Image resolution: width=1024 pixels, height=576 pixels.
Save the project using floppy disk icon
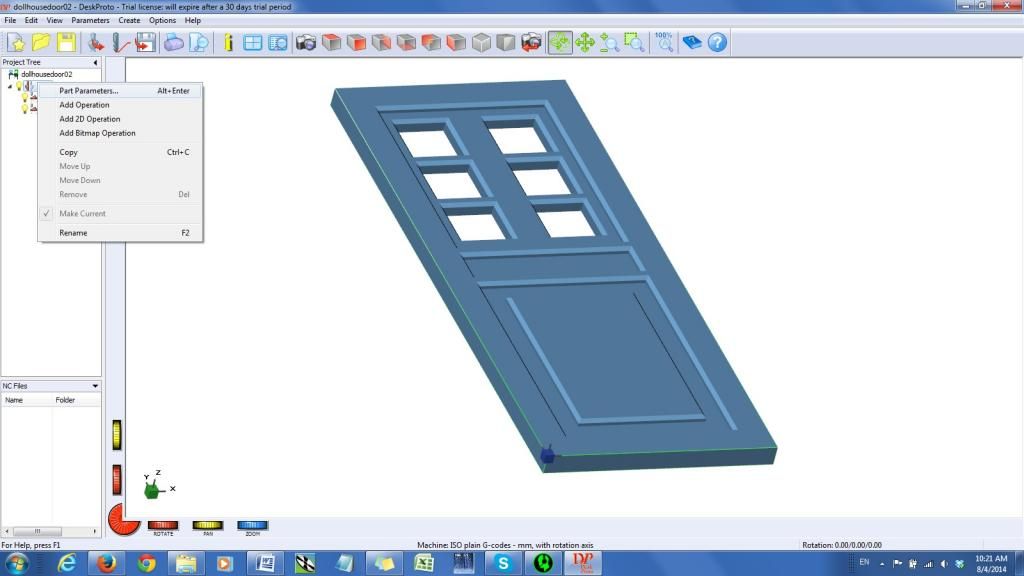pyautogui.click(x=64, y=42)
